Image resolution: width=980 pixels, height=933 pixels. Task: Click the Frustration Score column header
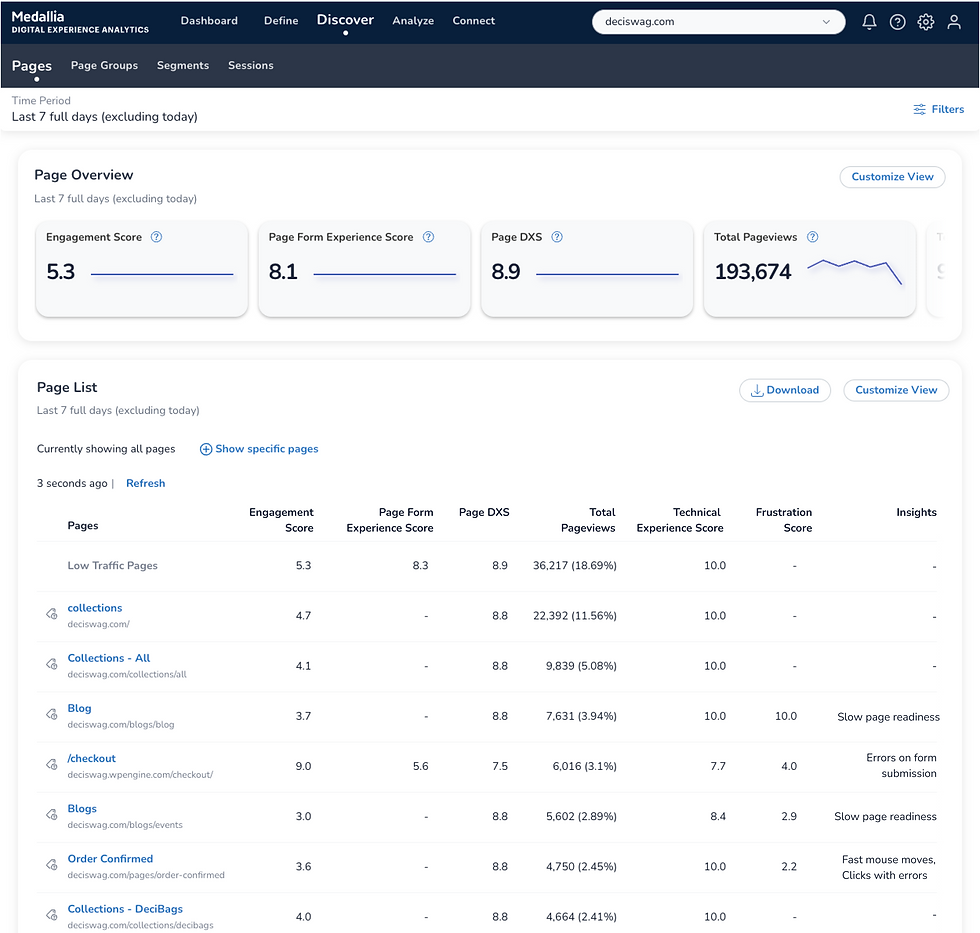tap(783, 520)
